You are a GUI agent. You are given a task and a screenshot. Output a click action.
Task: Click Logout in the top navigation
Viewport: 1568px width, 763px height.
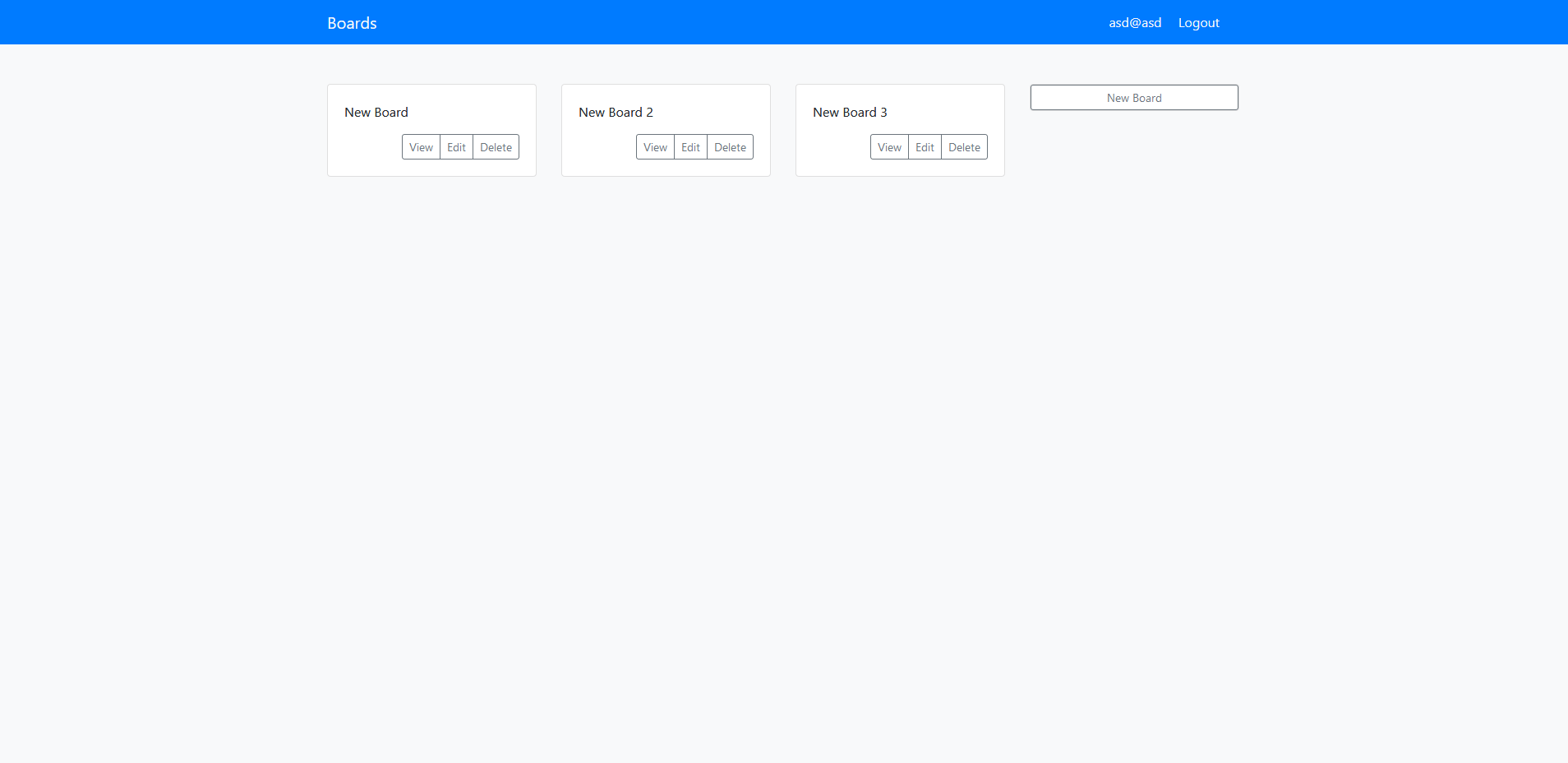pyautogui.click(x=1198, y=22)
